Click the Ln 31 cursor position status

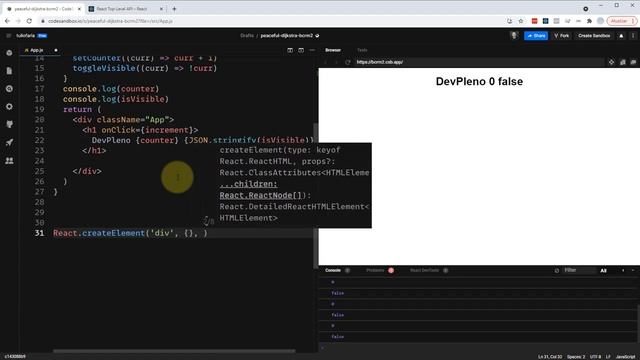pyautogui.click(x=550, y=357)
